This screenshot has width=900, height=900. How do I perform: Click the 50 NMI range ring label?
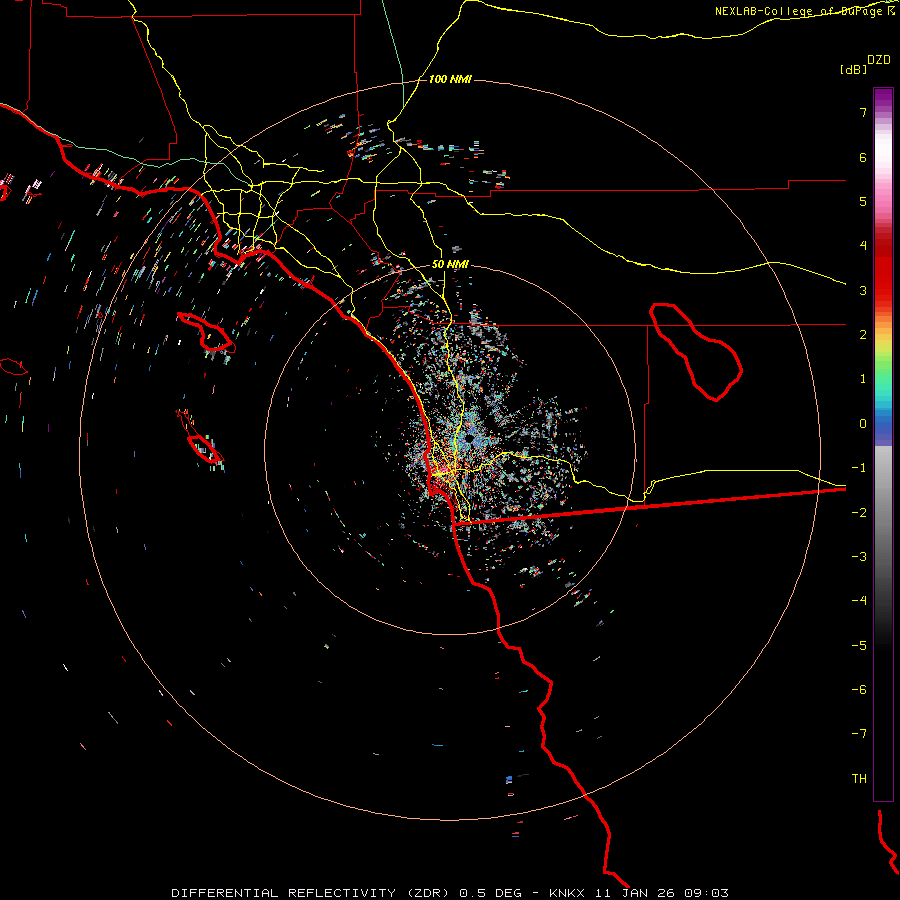[450, 264]
